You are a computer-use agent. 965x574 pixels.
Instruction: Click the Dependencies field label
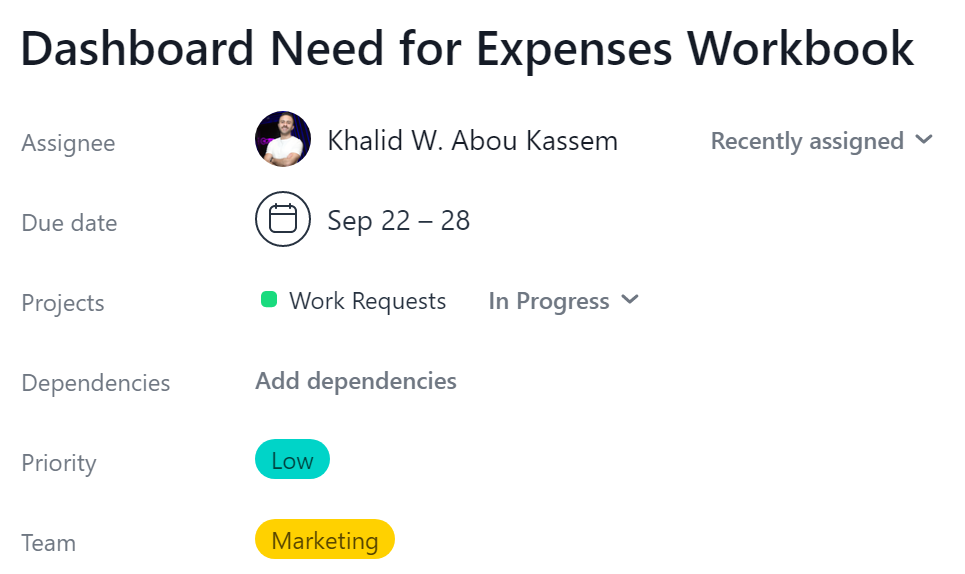click(95, 383)
